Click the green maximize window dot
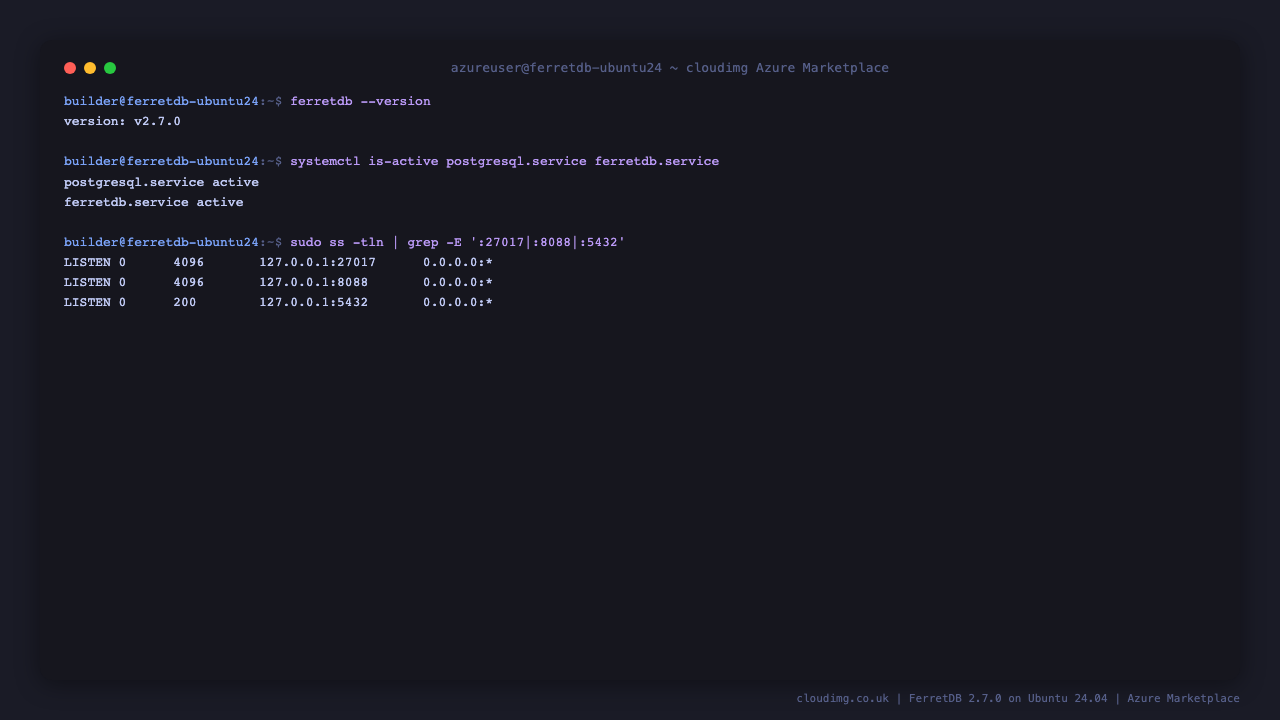 (x=110, y=68)
